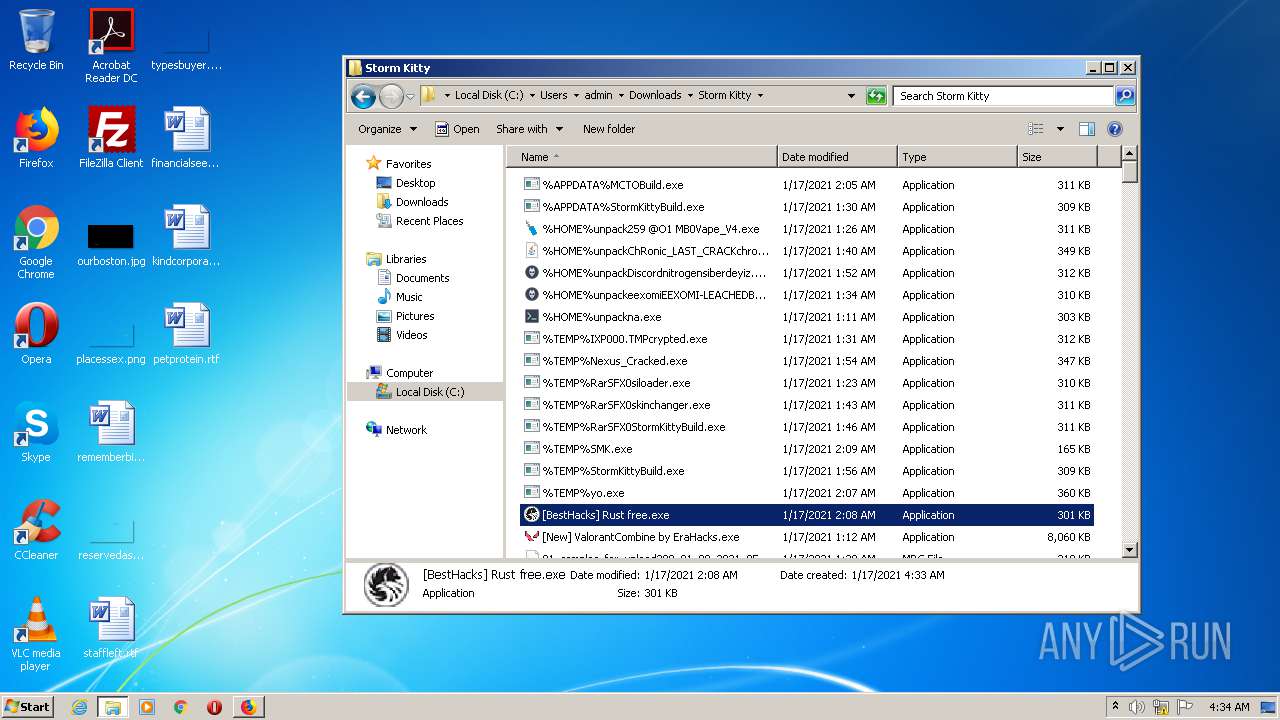
Task: Open the Google Chrome desktop shortcut
Action: 36,242
